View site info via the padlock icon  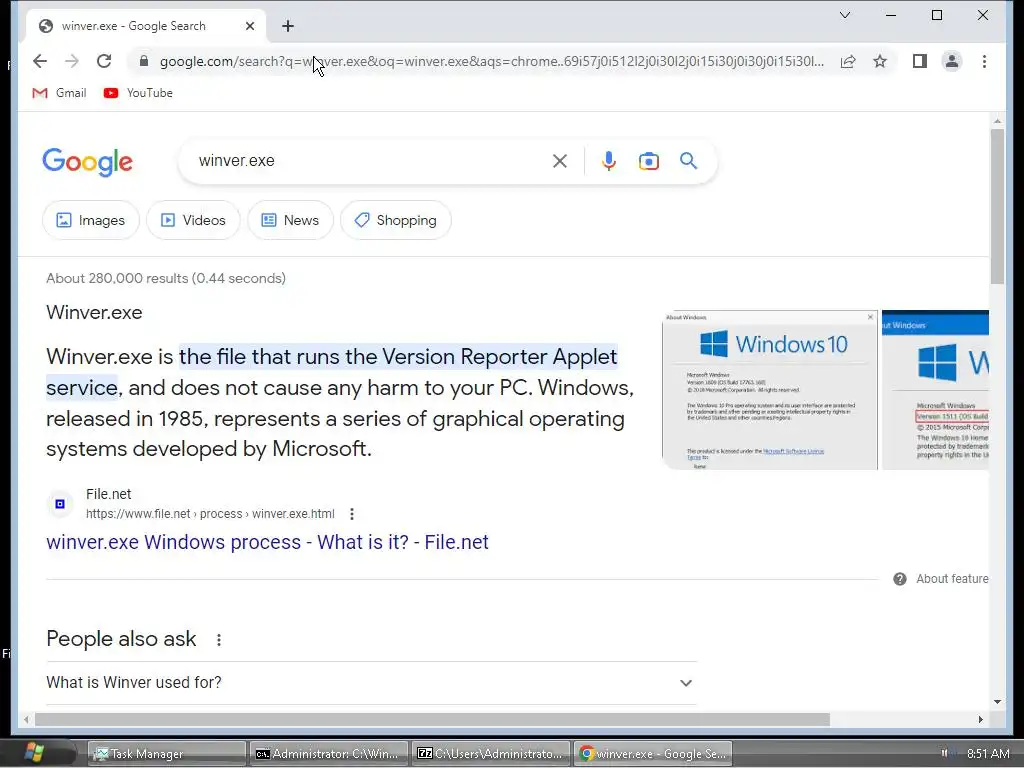click(144, 61)
